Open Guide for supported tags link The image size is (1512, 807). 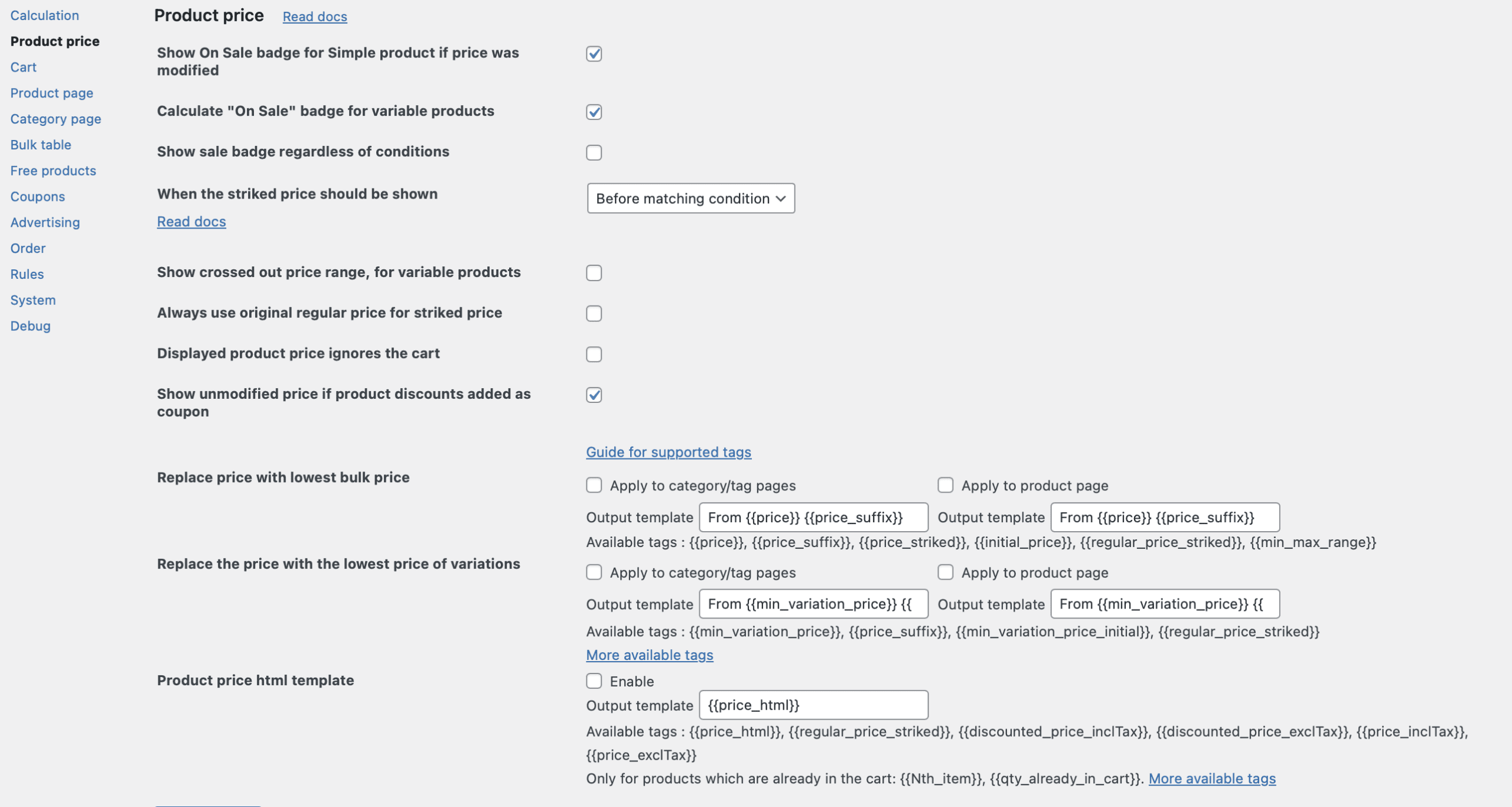[668, 452]
